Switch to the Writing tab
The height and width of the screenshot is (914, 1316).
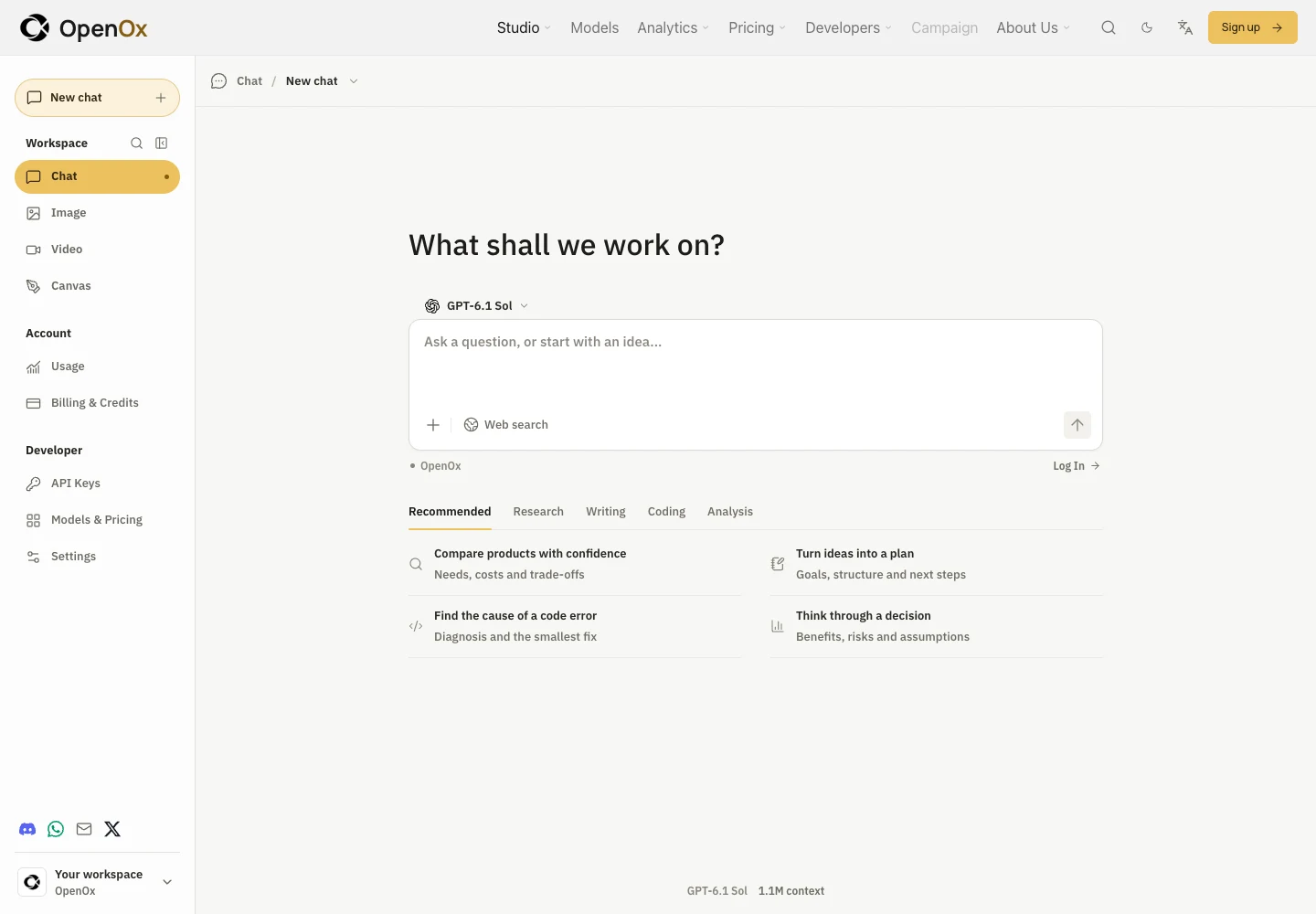coord(606,512)
